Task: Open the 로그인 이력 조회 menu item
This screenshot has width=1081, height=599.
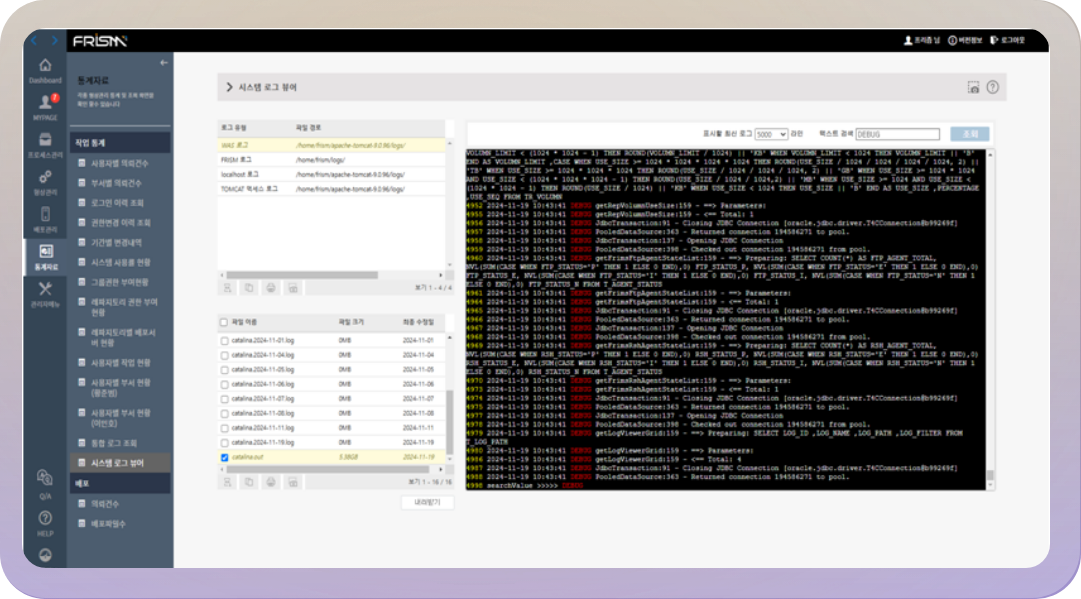Action: point(117,203)
